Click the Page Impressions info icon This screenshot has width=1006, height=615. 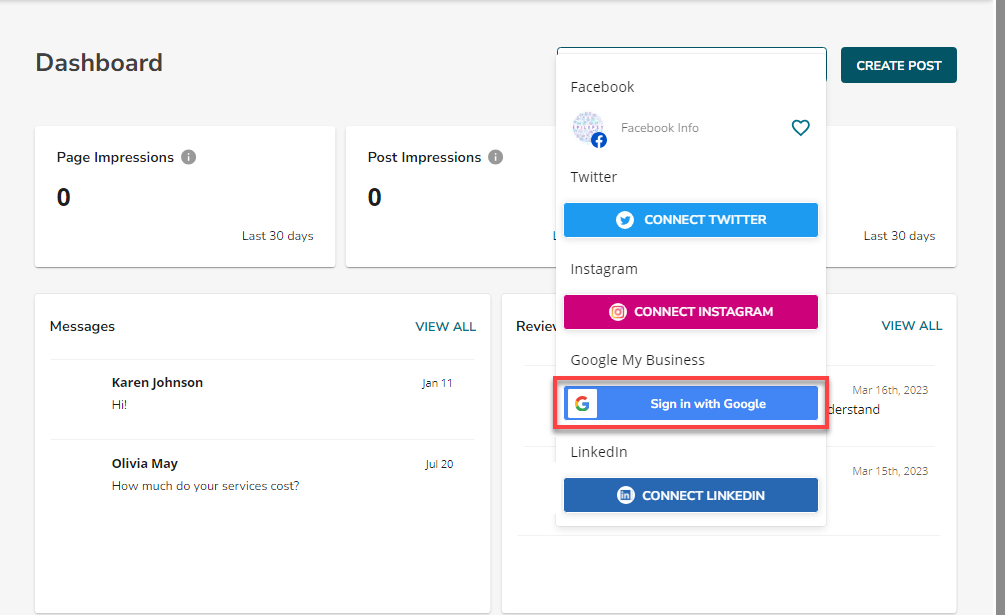click(188, 157)
